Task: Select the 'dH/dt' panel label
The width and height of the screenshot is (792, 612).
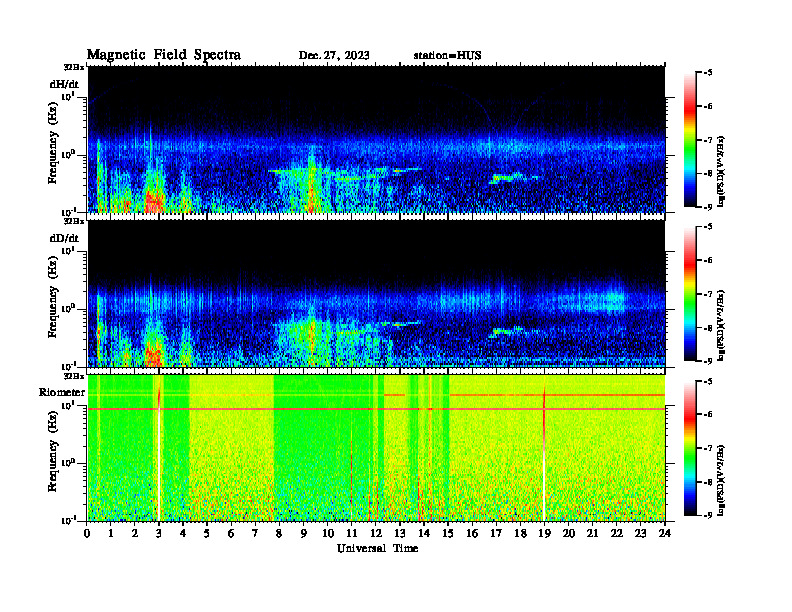Action: click(x=64, y=84)
